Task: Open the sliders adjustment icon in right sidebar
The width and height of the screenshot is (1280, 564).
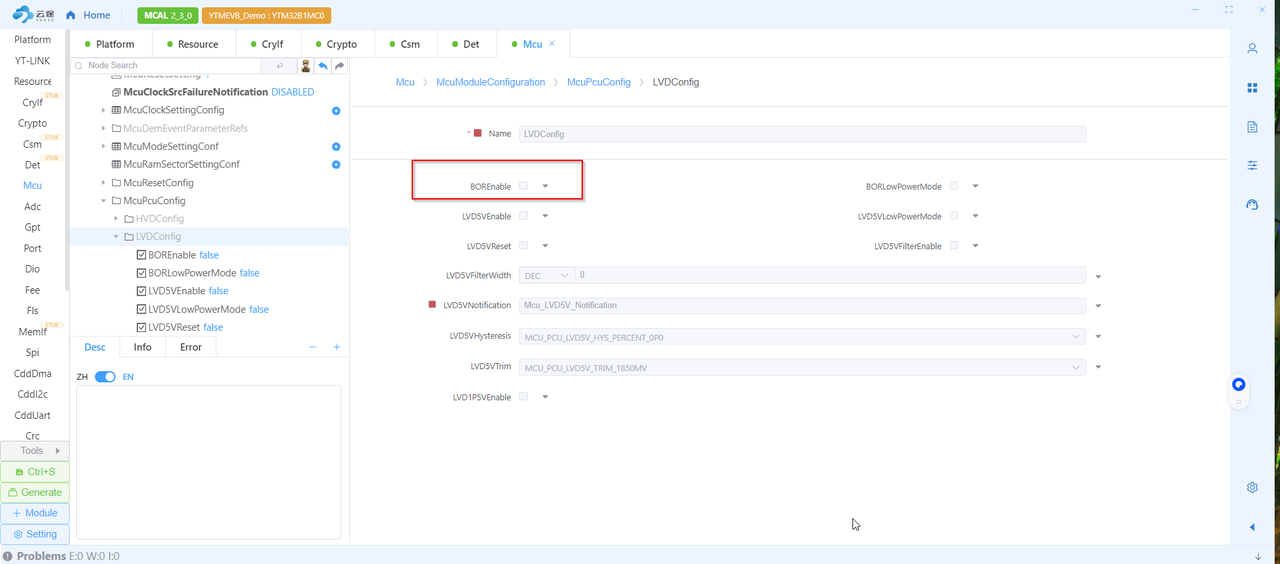Action: pyautogui.click(x=1252, y=165)
